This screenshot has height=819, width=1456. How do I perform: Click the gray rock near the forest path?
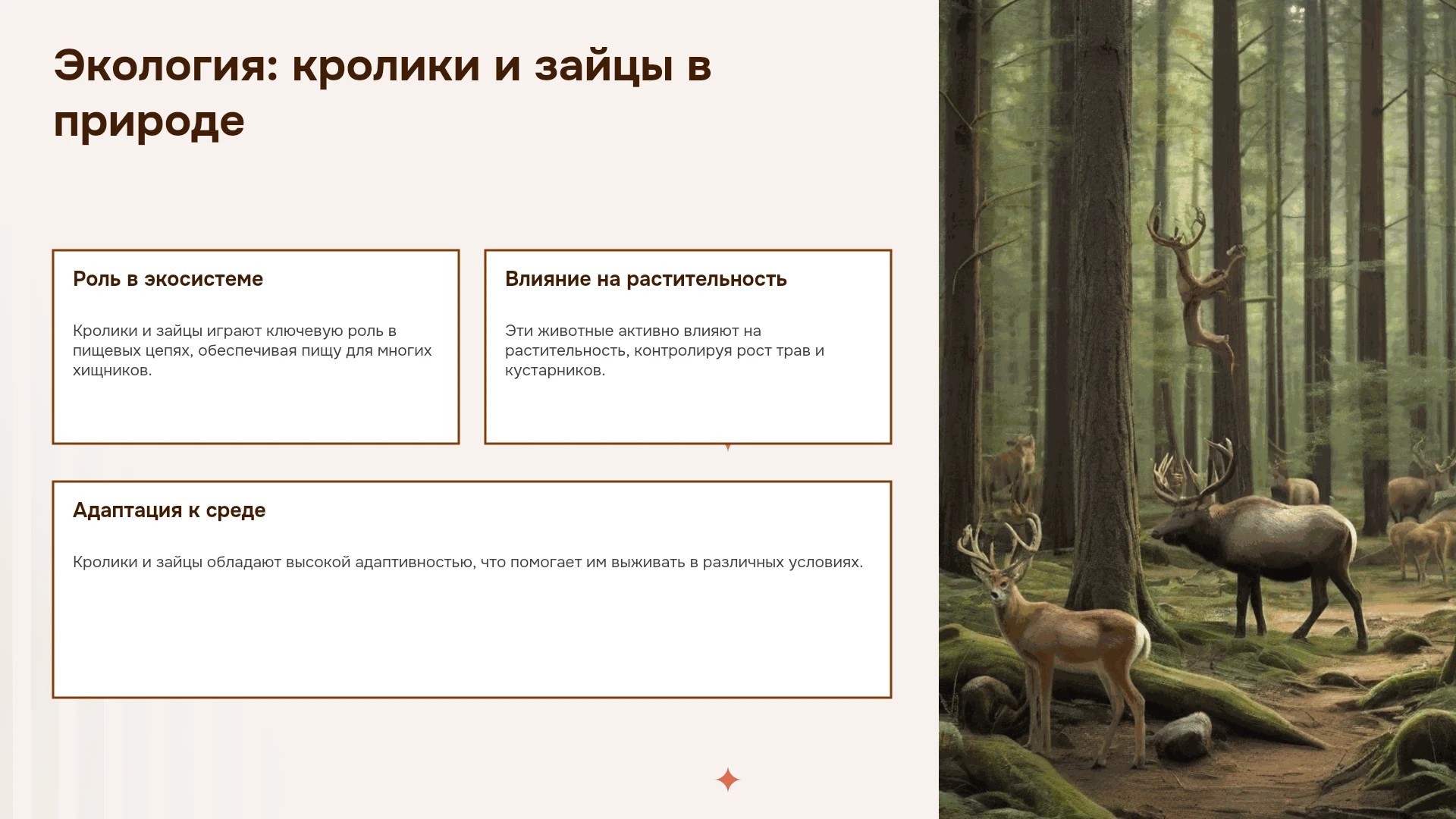pos(1184,736)
